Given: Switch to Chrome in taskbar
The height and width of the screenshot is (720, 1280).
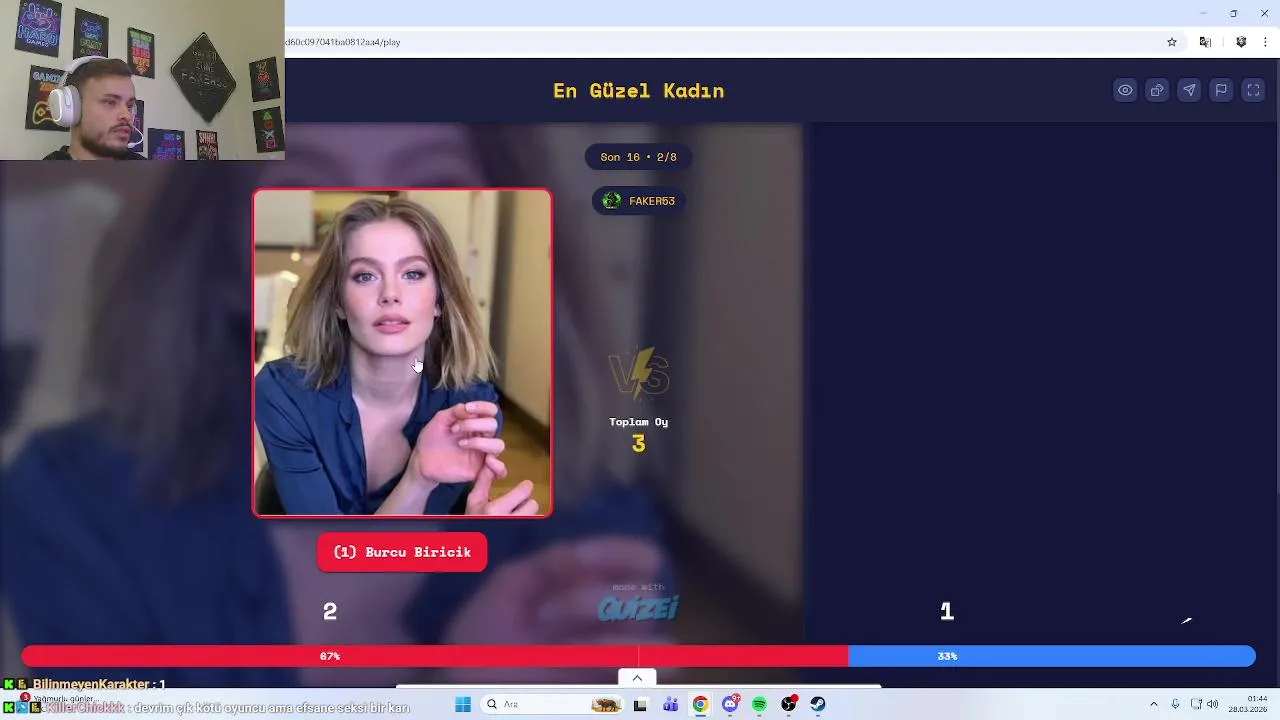Looking at the screenshot, I should [x=700, y=704].
